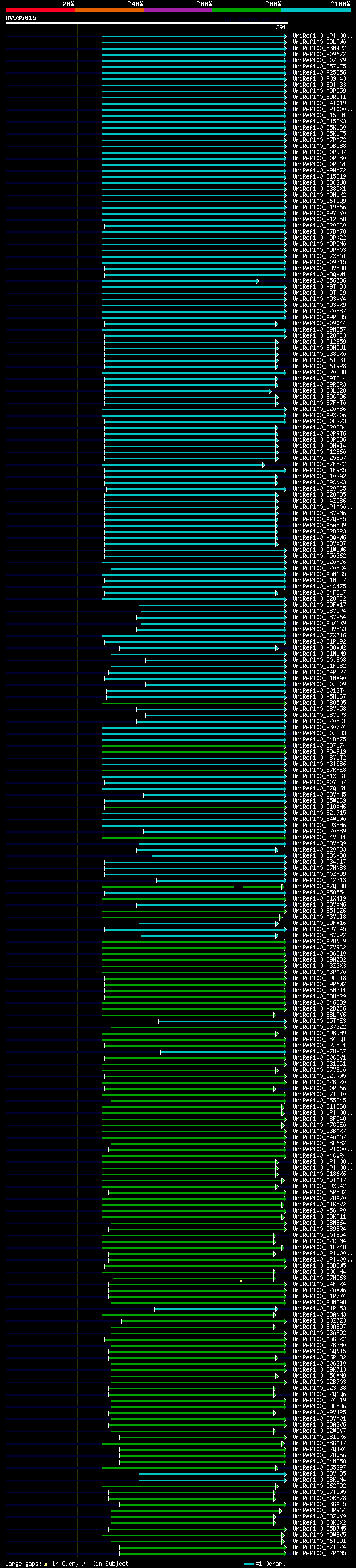This screenshot has width=356, height=1568.
Task: Open hit UniRef100_P25856
Action: coord(319,72)
